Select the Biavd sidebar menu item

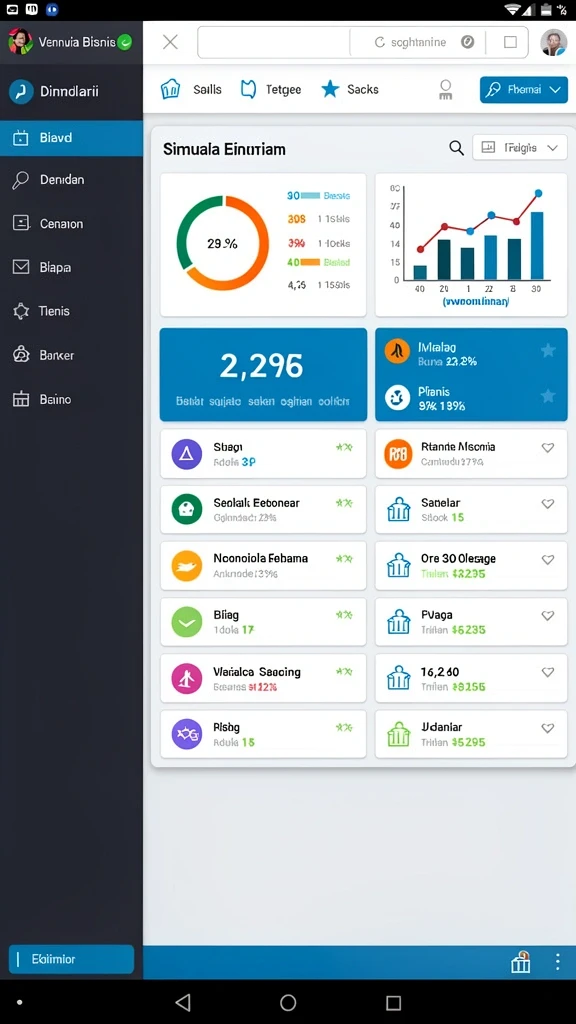tap(71, 138)
